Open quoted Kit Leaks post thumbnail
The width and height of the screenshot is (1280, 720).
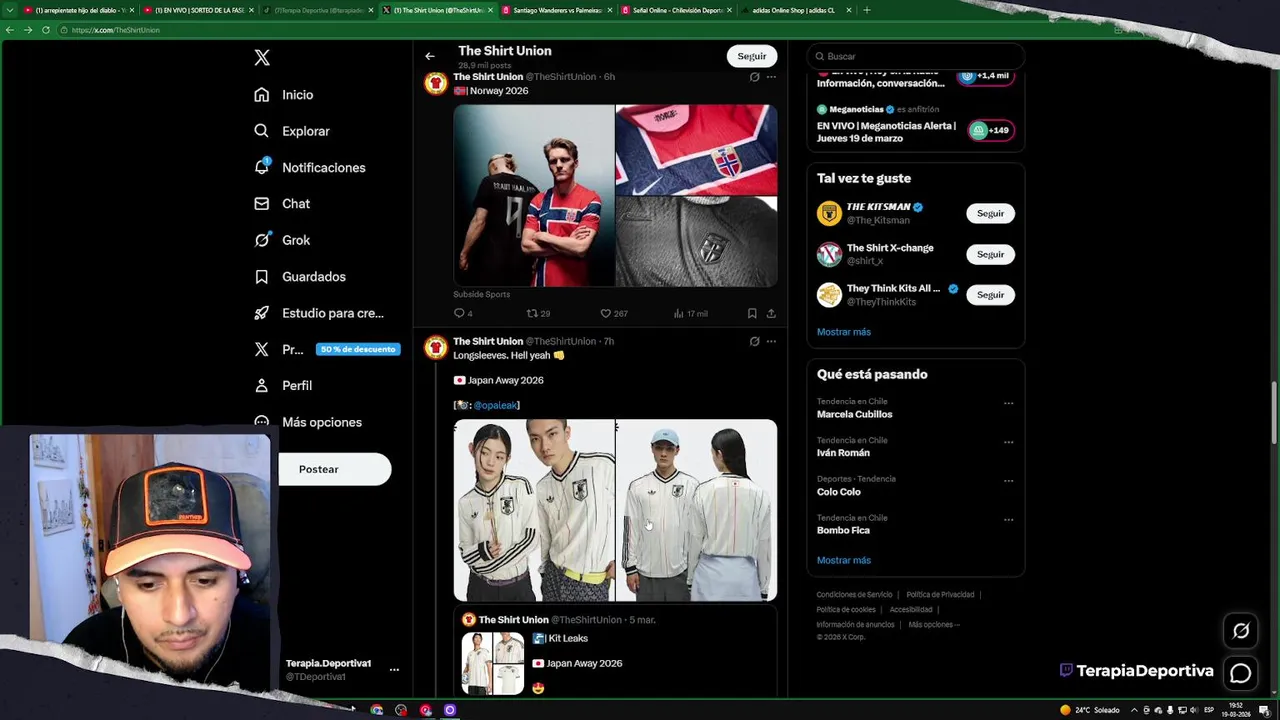492,663
